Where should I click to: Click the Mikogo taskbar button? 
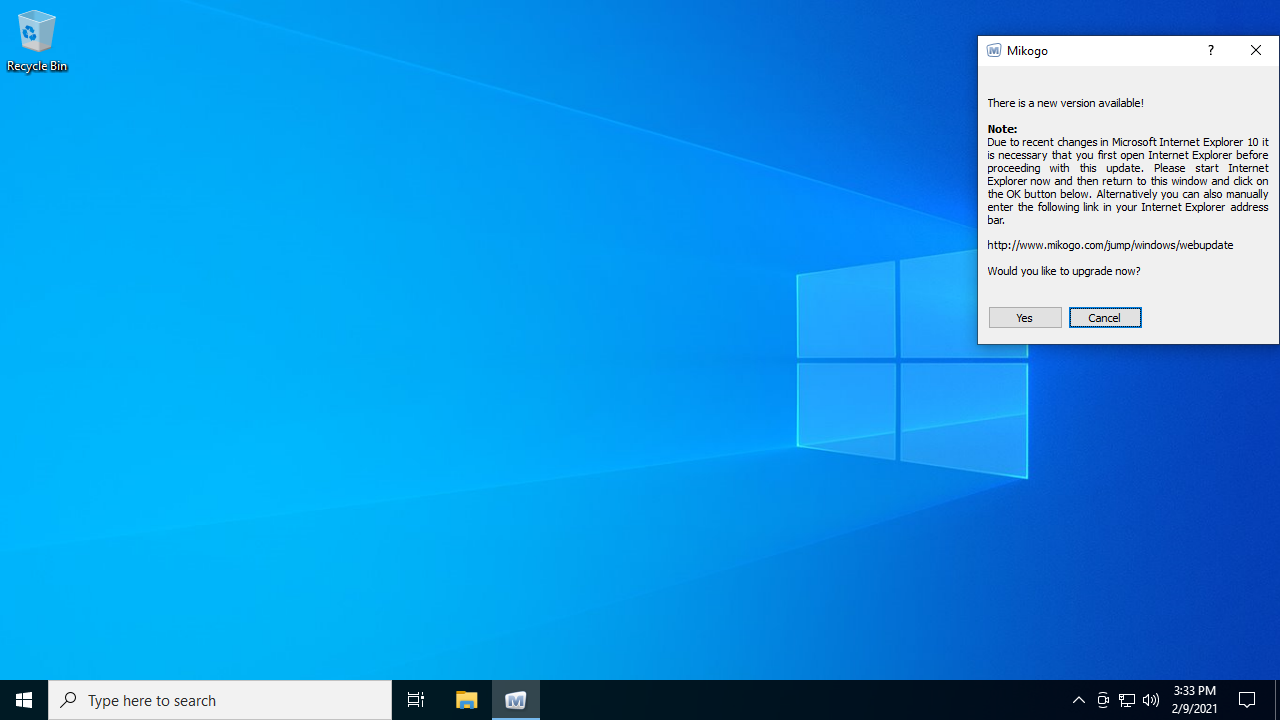[516, 700]
